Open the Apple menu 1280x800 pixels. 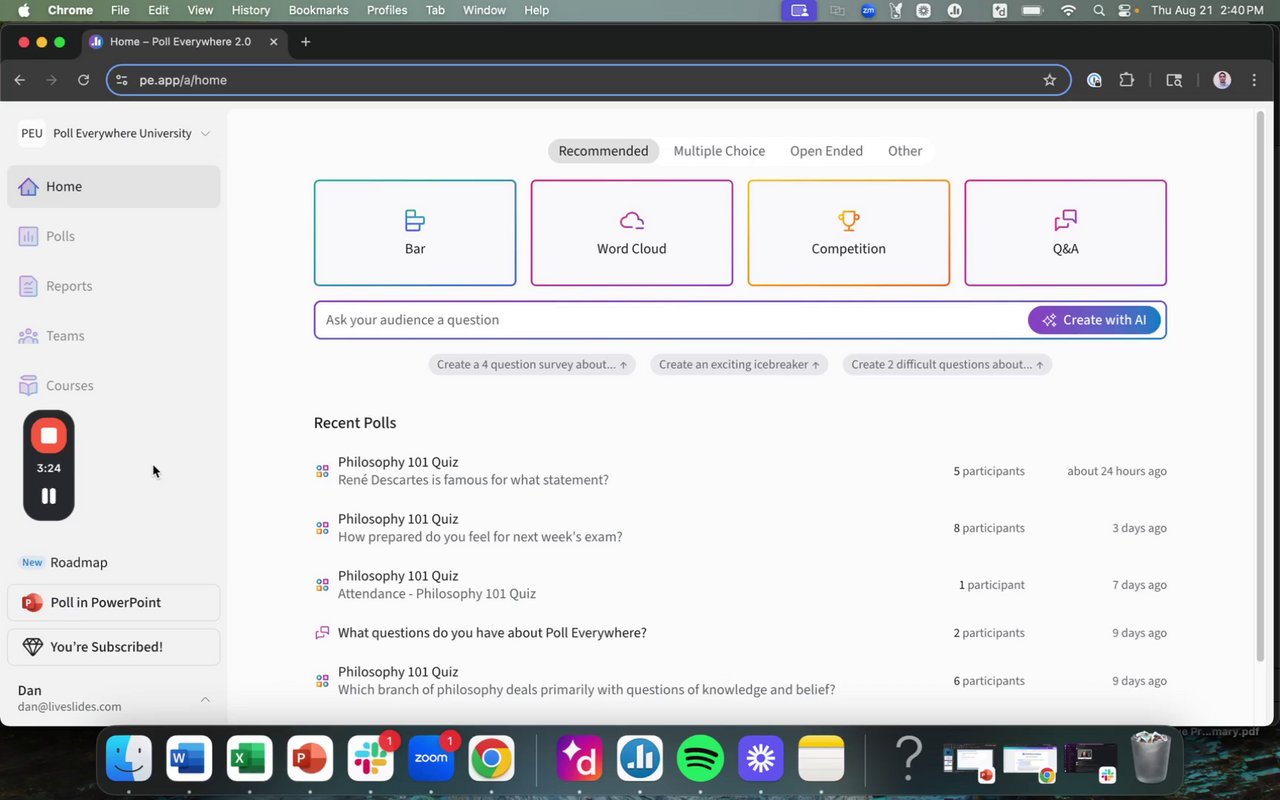point(24,10)
